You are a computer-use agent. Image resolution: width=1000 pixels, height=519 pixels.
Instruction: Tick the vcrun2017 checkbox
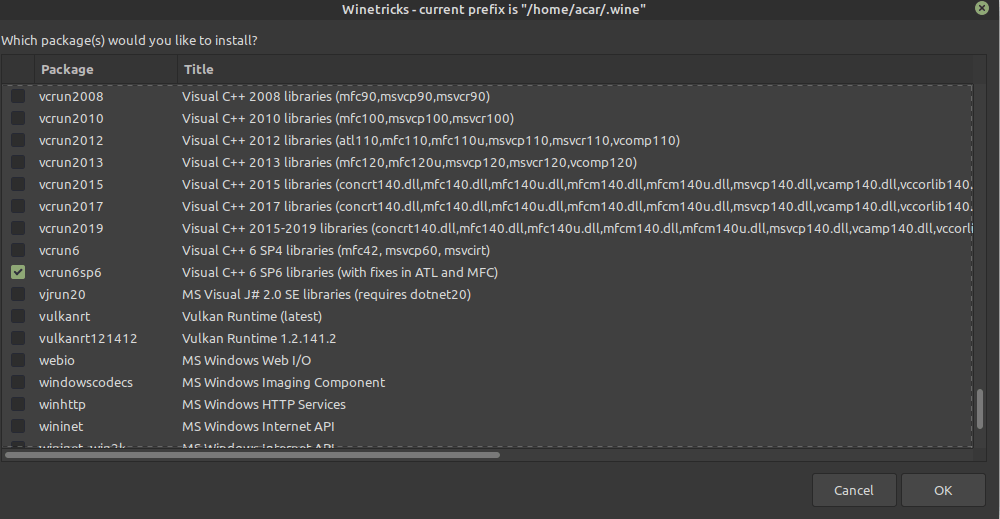point(18,207)
